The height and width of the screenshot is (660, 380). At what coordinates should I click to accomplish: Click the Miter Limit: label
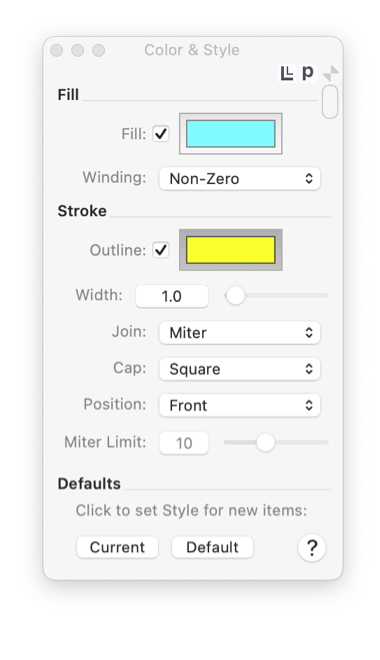[105, 442]
